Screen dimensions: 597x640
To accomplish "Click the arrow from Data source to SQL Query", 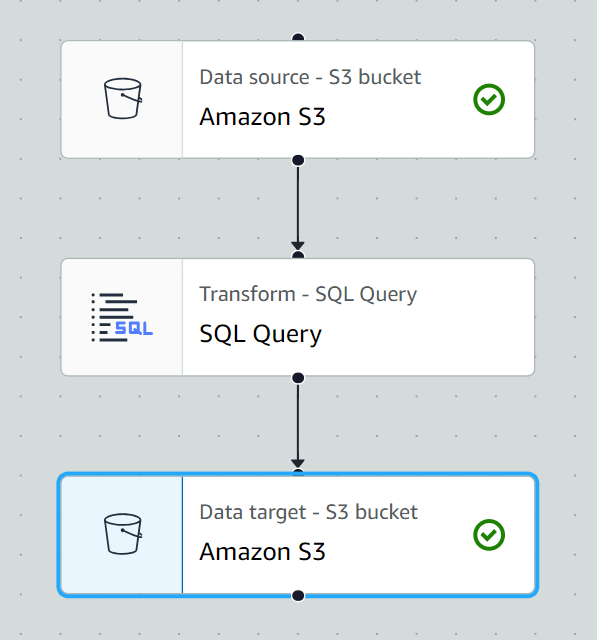I will 298,208.
